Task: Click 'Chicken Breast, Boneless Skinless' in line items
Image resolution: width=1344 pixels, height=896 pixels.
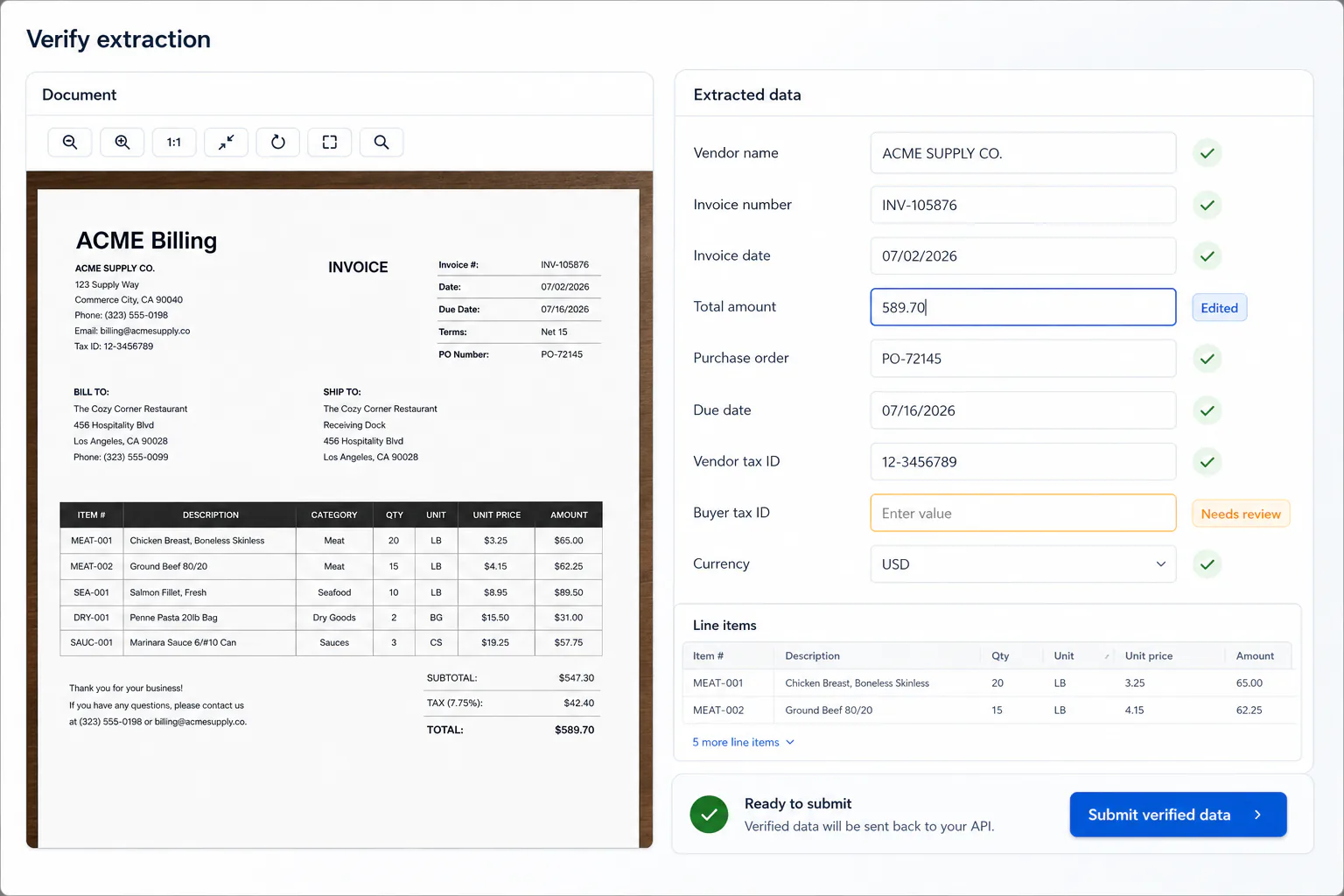Action: point(857,683)
